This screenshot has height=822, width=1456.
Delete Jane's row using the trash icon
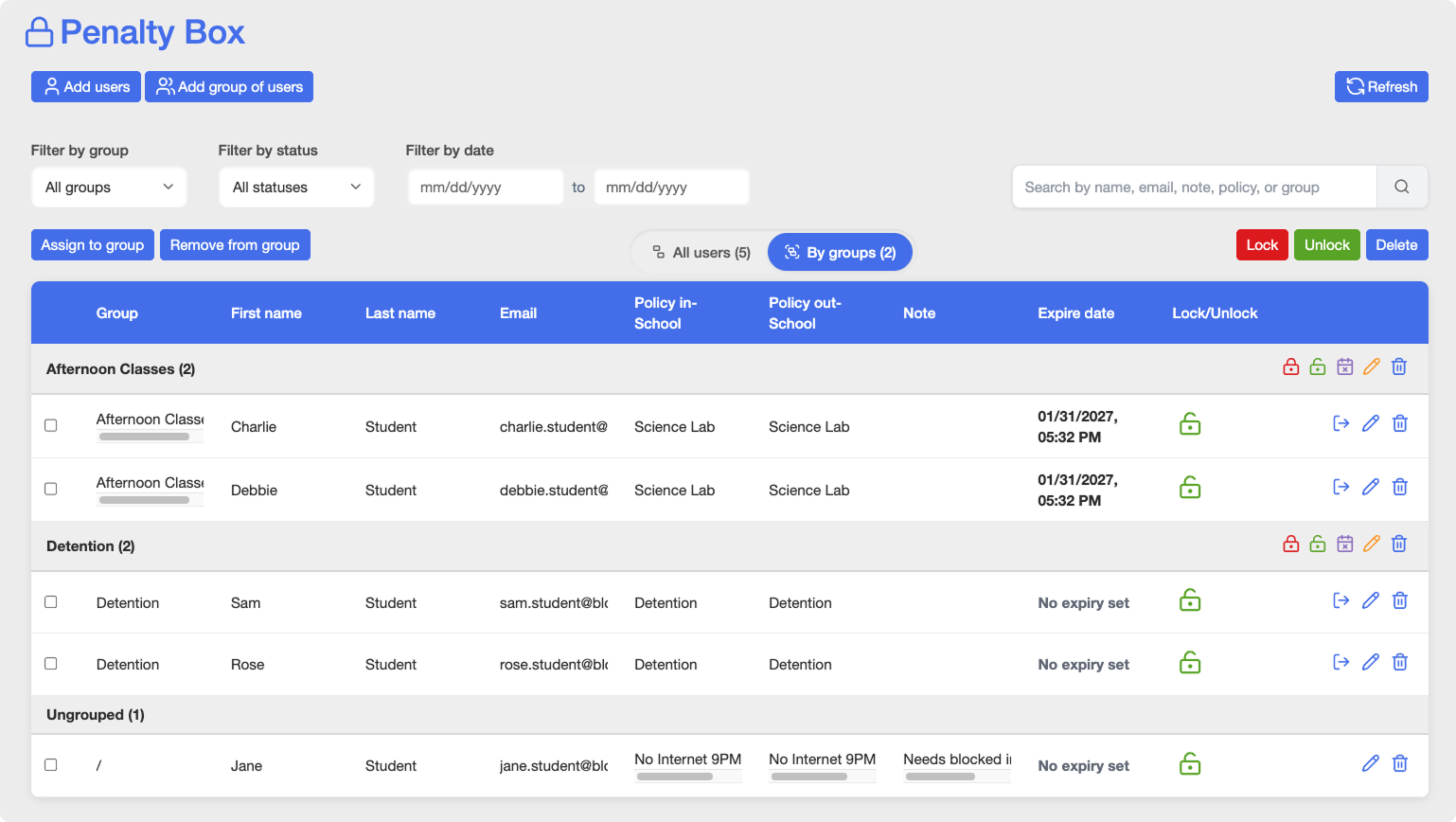pyautogui.click(x=1400, y=764)
